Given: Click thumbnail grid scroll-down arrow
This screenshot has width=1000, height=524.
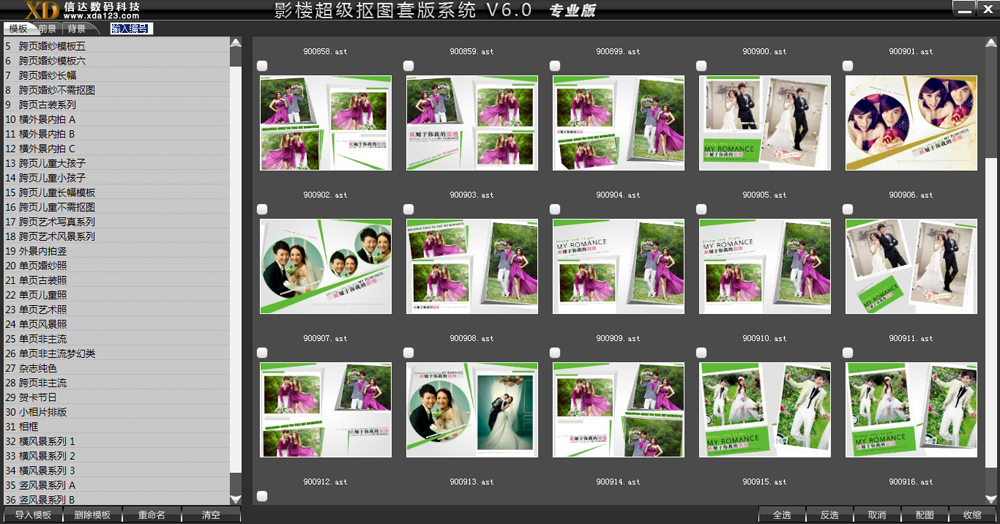Looking at the screenshot, I should pyautogui.click(x=990, y=499).
